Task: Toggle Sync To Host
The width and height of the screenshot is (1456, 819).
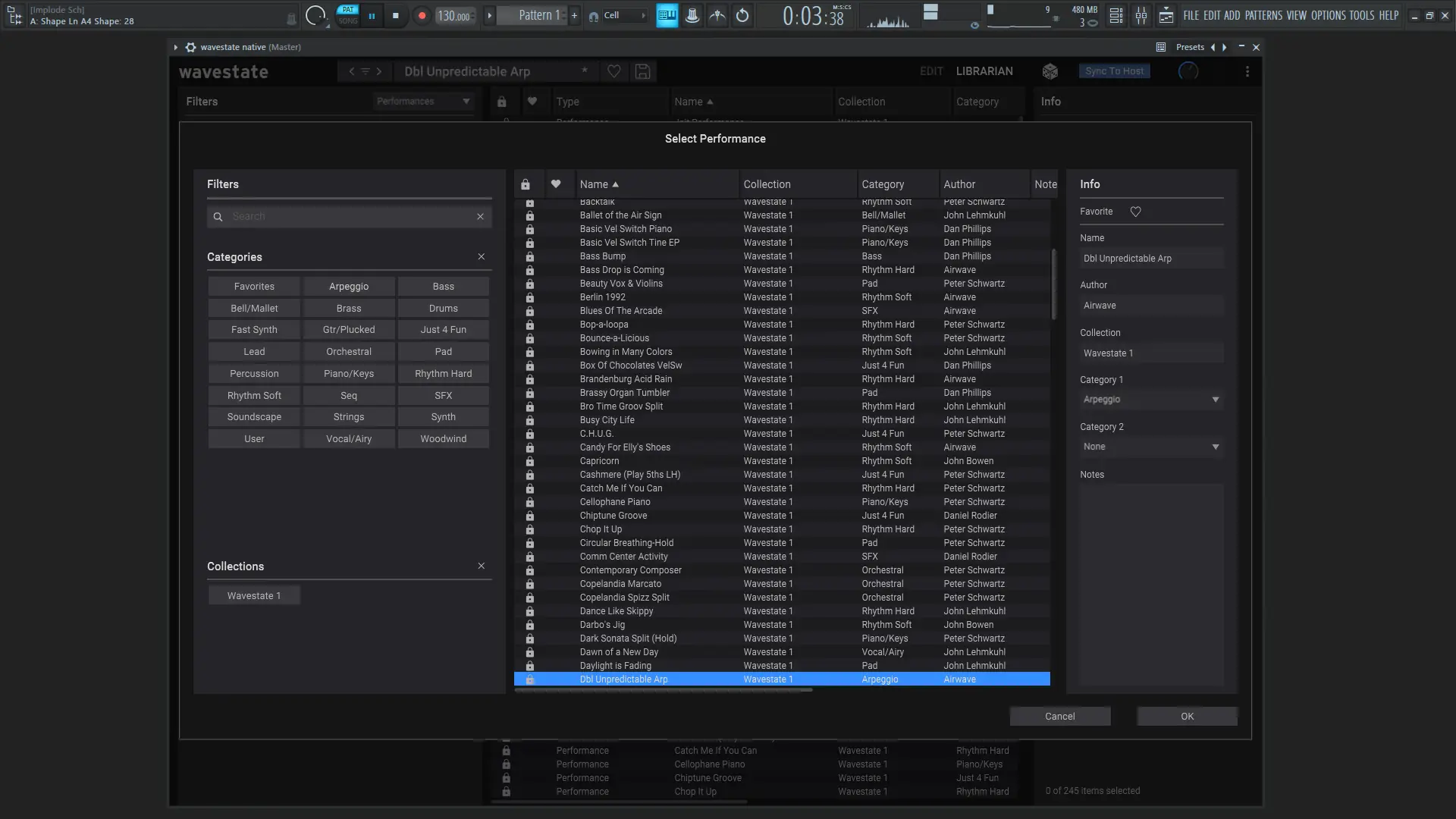Action: click(x=1114, y=71)
